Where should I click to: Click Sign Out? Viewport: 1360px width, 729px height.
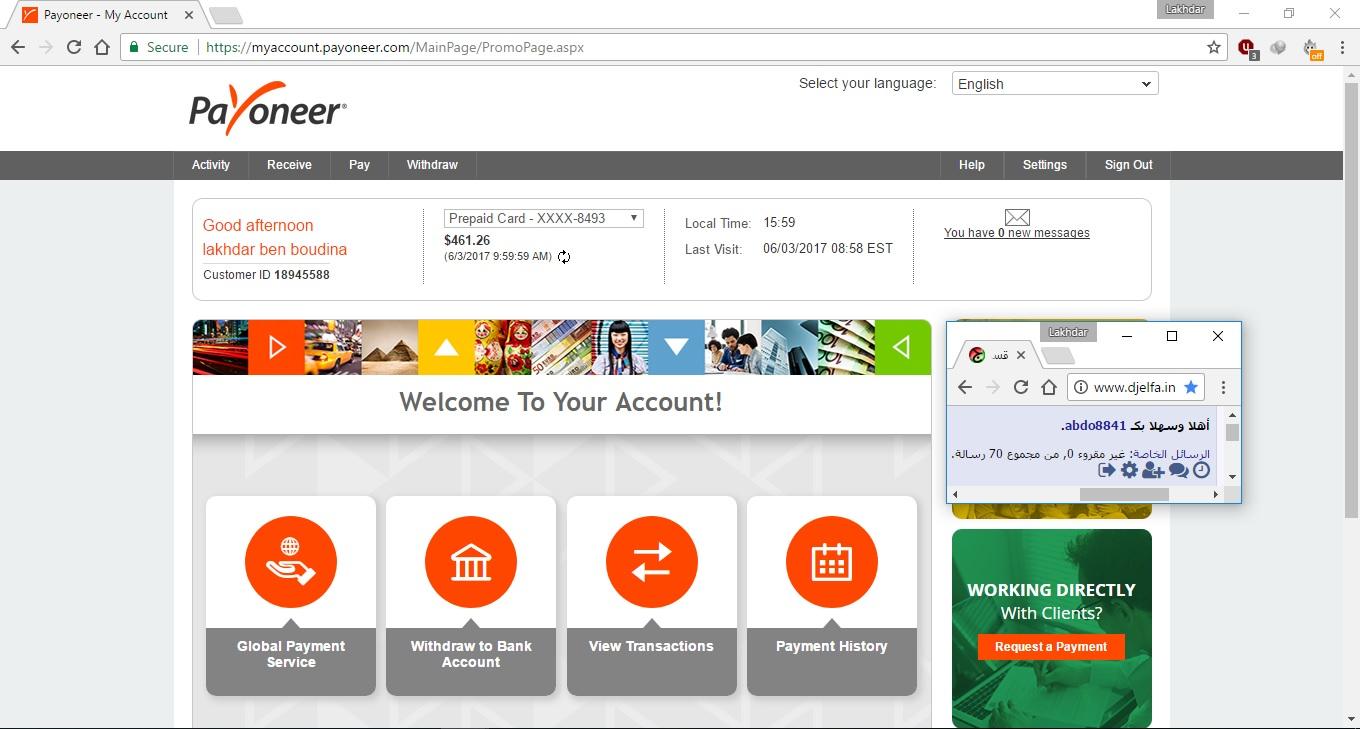(1129, 165)
